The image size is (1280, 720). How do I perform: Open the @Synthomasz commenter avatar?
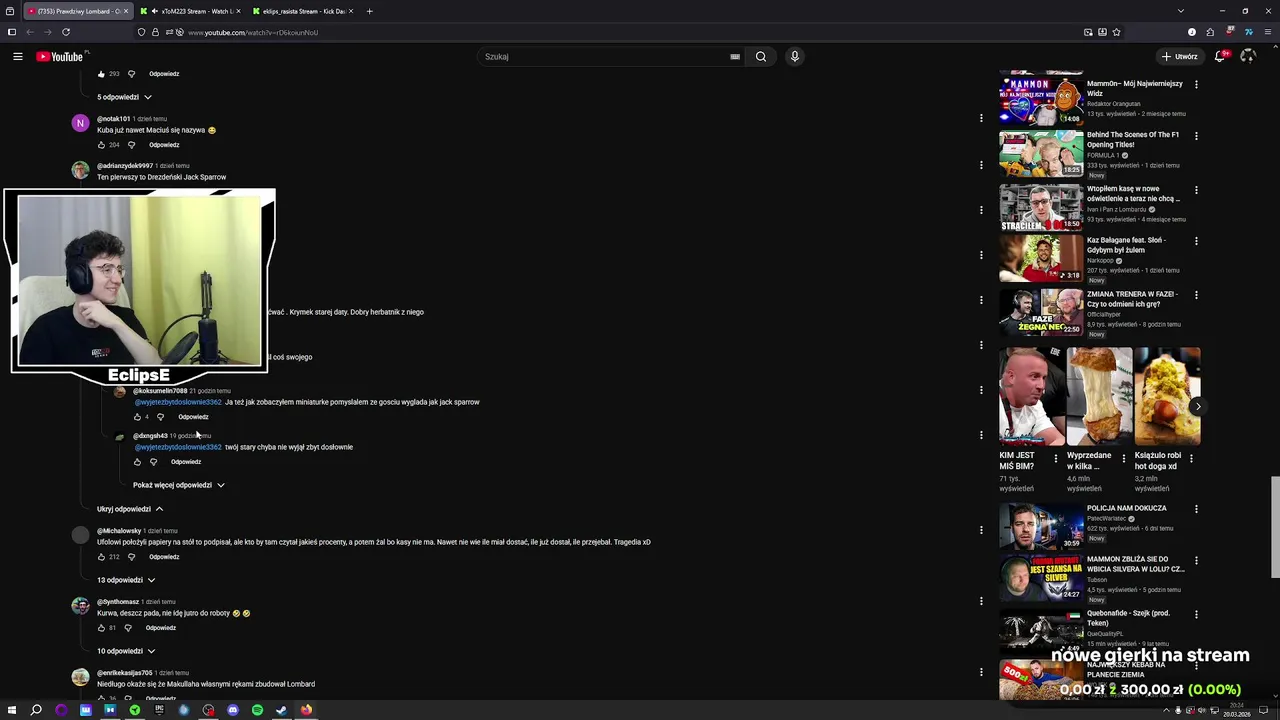click(x=80, y=606)
